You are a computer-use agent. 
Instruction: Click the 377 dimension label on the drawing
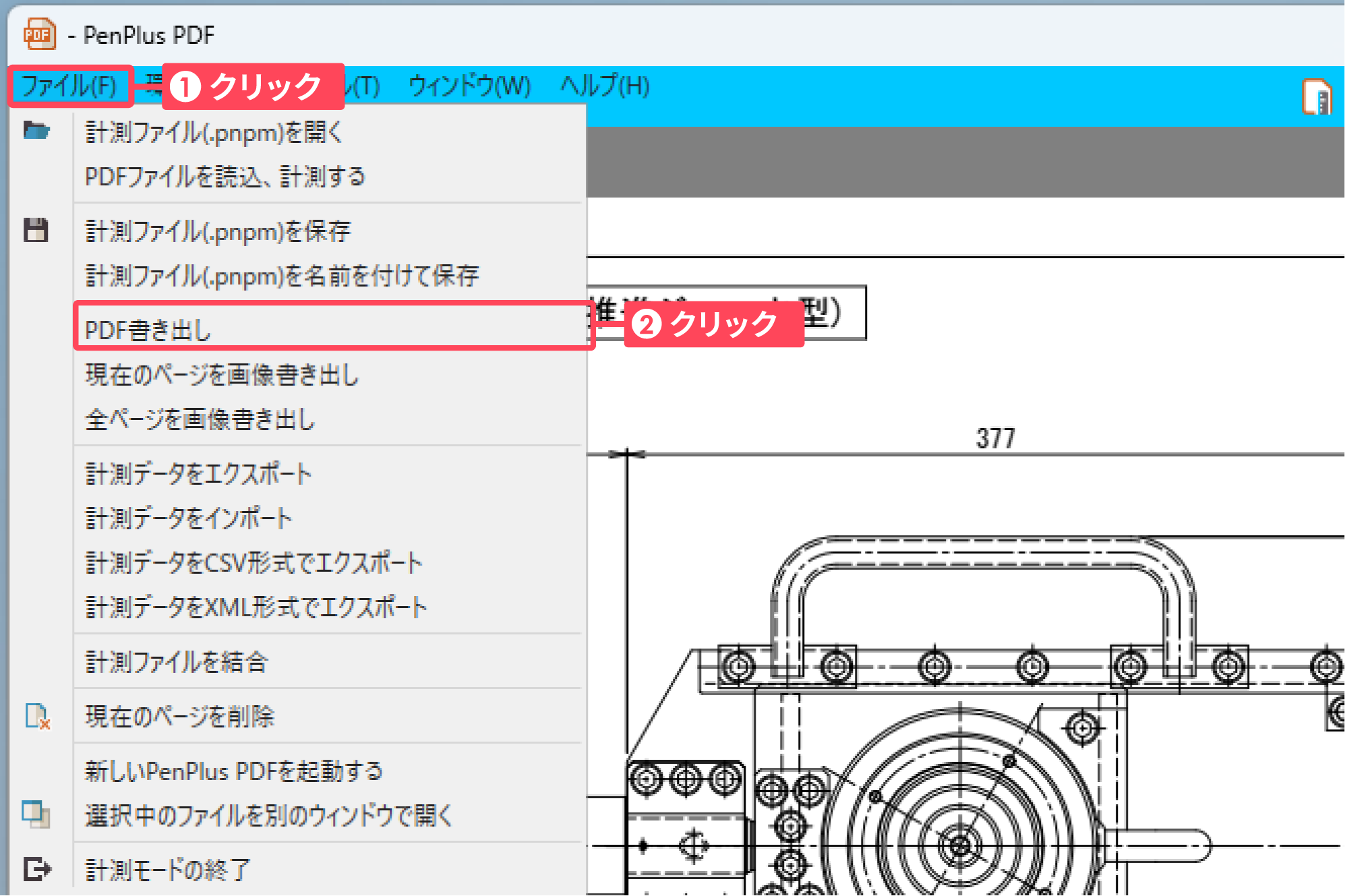[995, 439]
